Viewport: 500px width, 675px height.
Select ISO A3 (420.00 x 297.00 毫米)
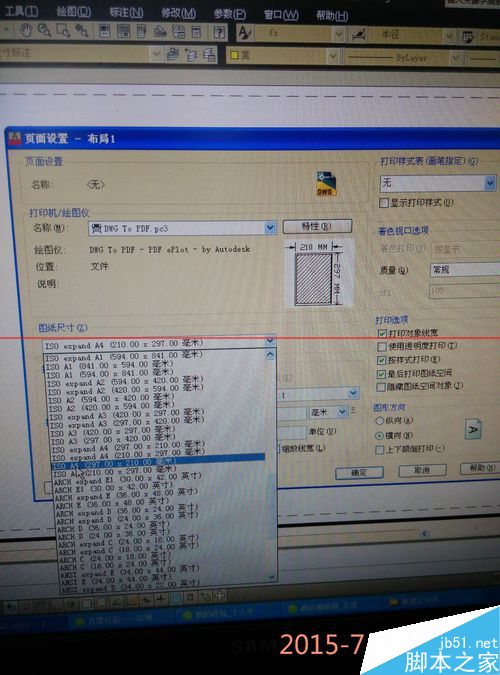(x=115, y=432)
